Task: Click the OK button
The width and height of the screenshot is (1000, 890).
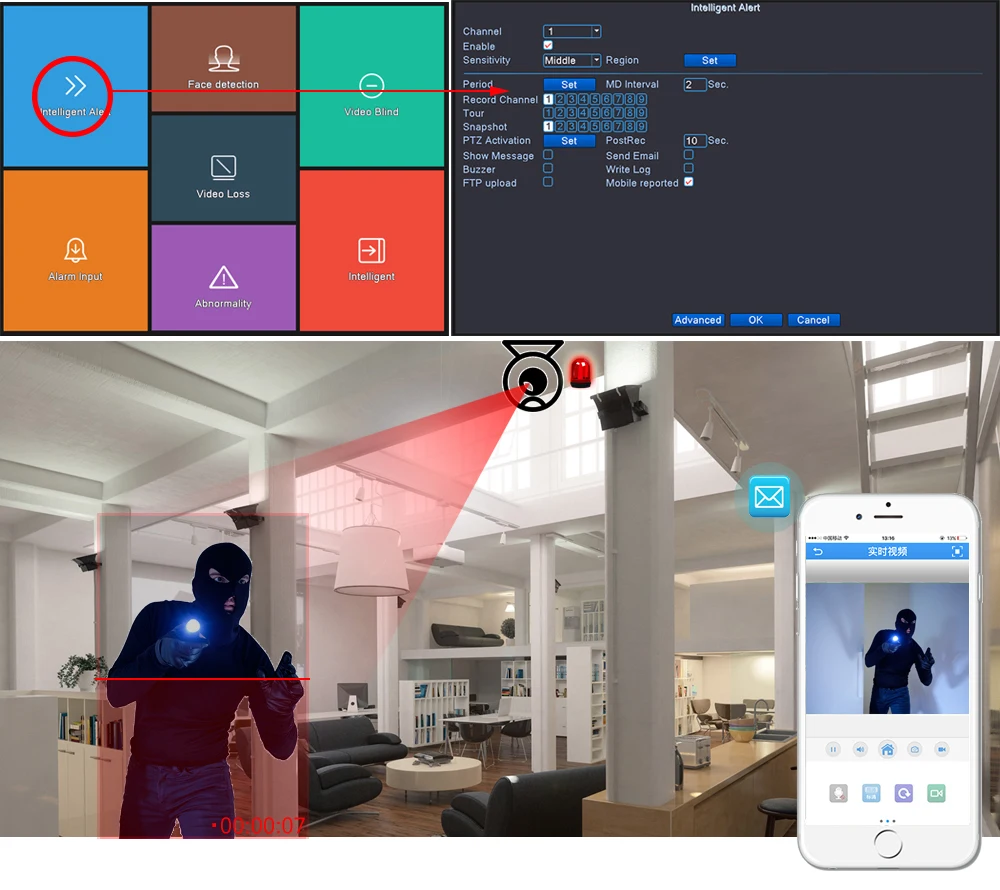Action: tap(756, 319)
